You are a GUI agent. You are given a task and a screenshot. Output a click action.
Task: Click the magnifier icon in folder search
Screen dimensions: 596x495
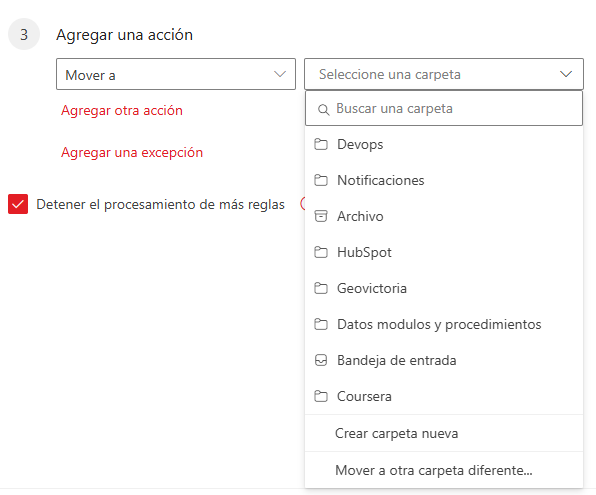pos(323,110)
